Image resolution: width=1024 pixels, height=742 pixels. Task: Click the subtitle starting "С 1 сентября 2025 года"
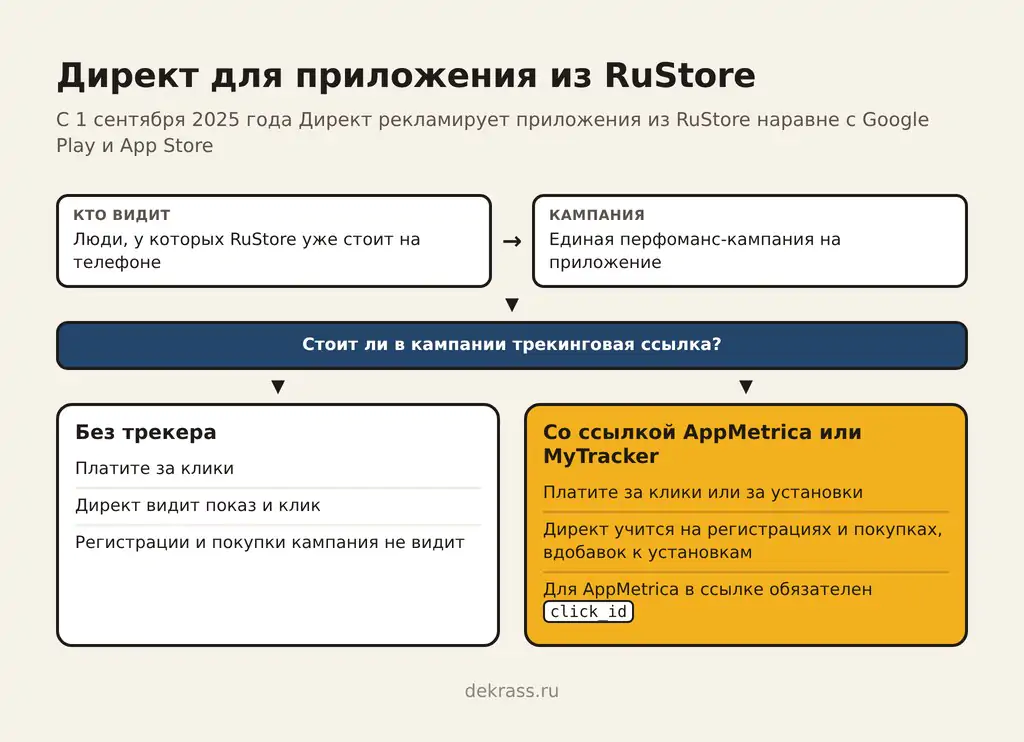[x=492, y=133]
